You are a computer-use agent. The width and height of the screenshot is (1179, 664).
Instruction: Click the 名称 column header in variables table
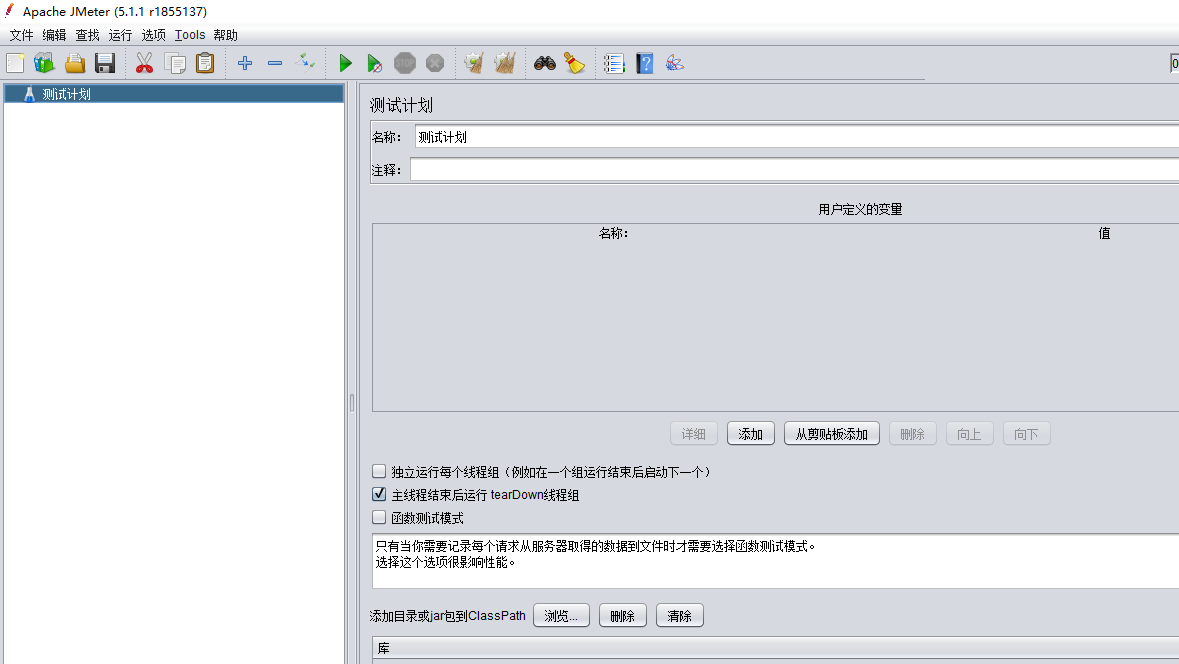[x=613, y=233]
